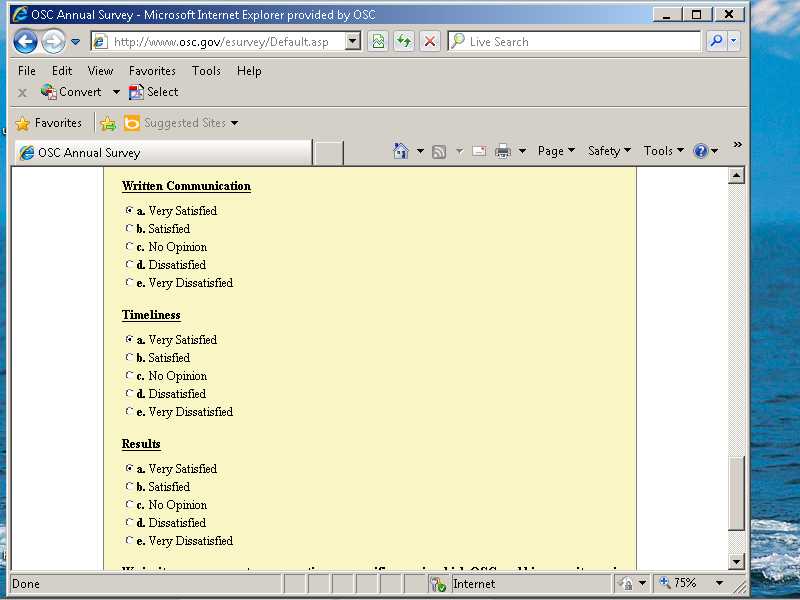
Task: Select Very Dissatisfied under Results
Action: (129, 541)
